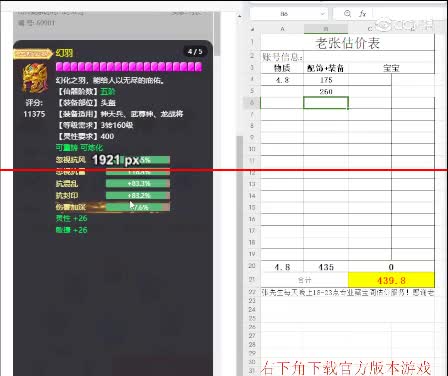The image size is (448, 376).
Task: Click the 仙器阶数 五阶 line
Action: point(87,91)
